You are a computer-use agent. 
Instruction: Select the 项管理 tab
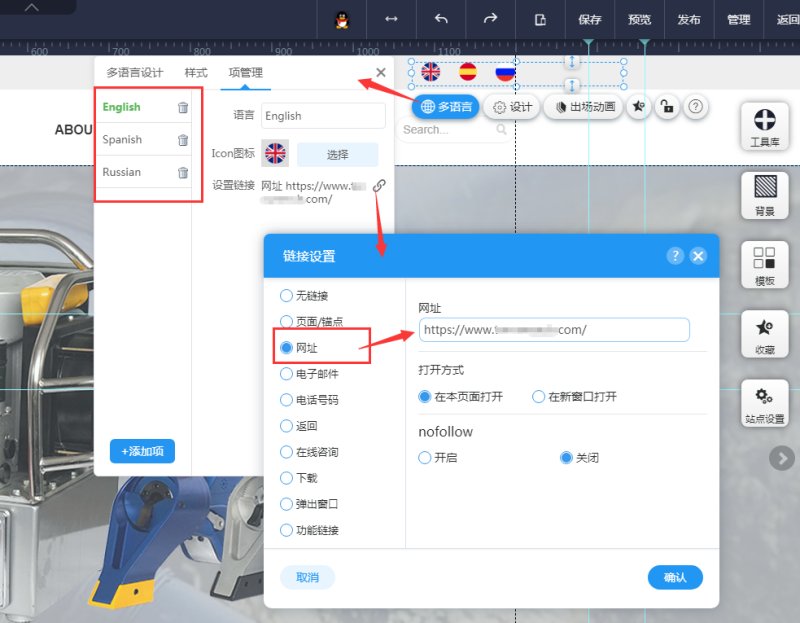coord(245,72)
